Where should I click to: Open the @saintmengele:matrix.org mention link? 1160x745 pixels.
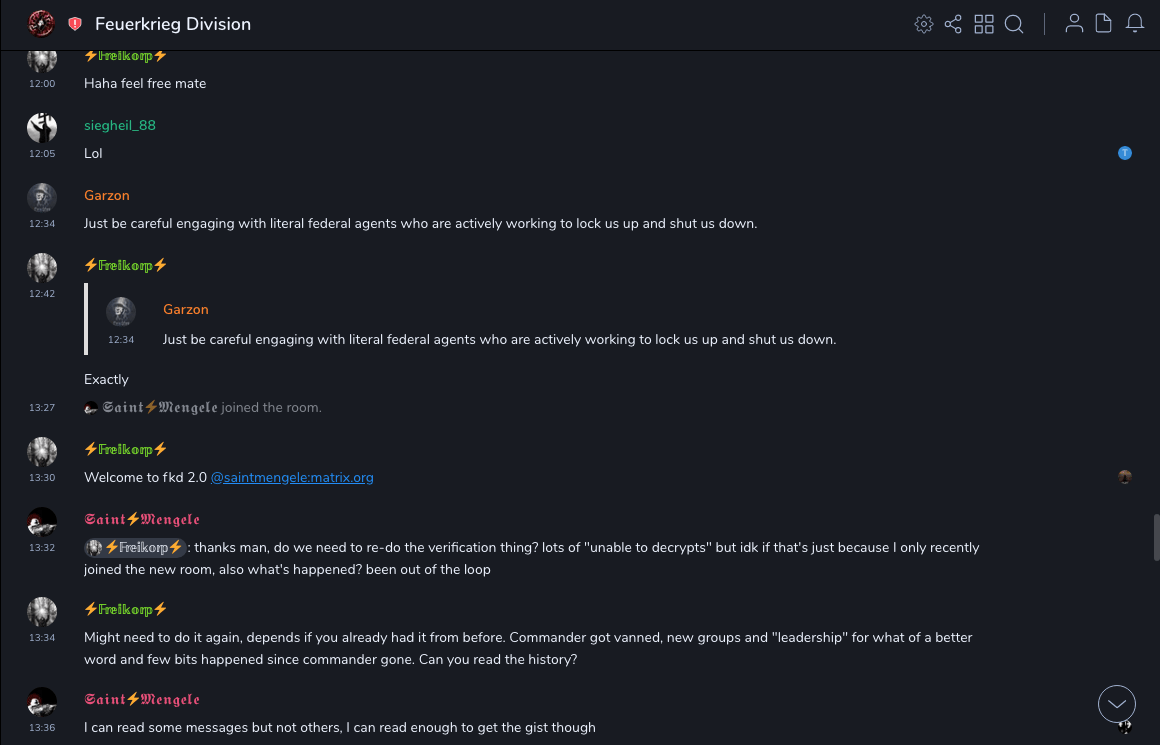click(x=292, y=478)
